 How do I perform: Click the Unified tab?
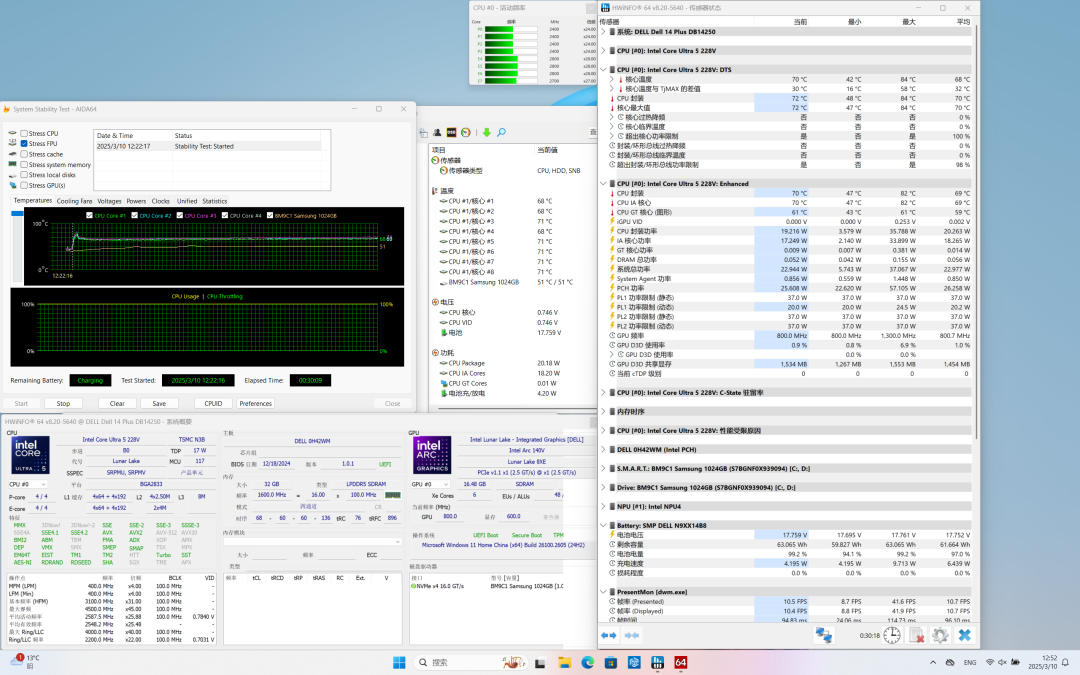click(x=187, y=201)
